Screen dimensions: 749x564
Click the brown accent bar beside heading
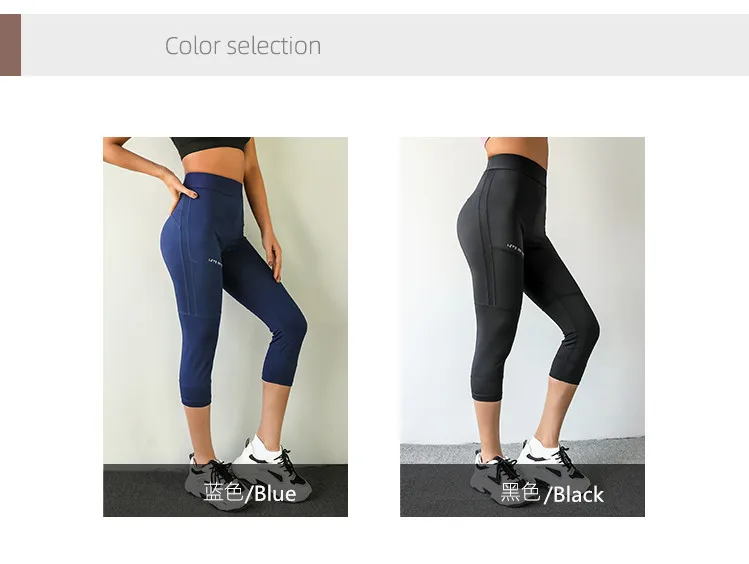pos(11,45)
